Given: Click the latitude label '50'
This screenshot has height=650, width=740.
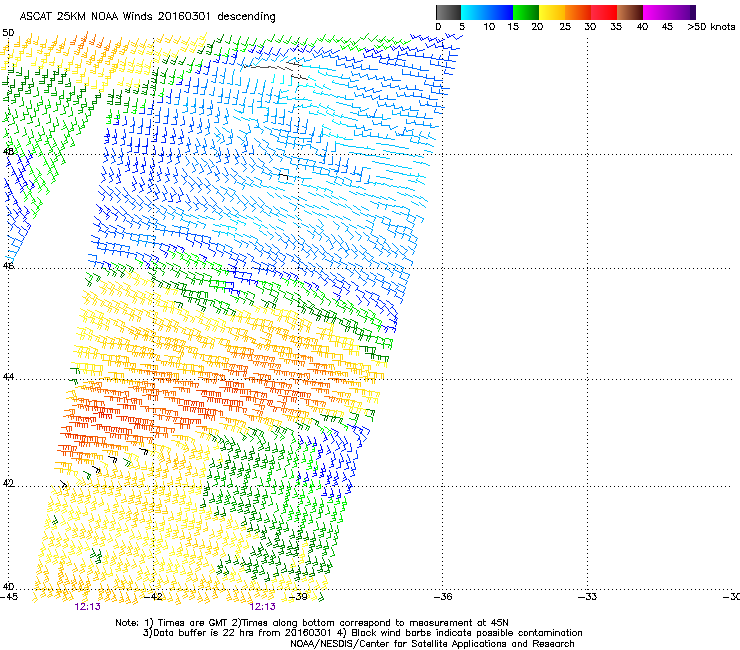Looking at the screenshot, I should 8,33.
